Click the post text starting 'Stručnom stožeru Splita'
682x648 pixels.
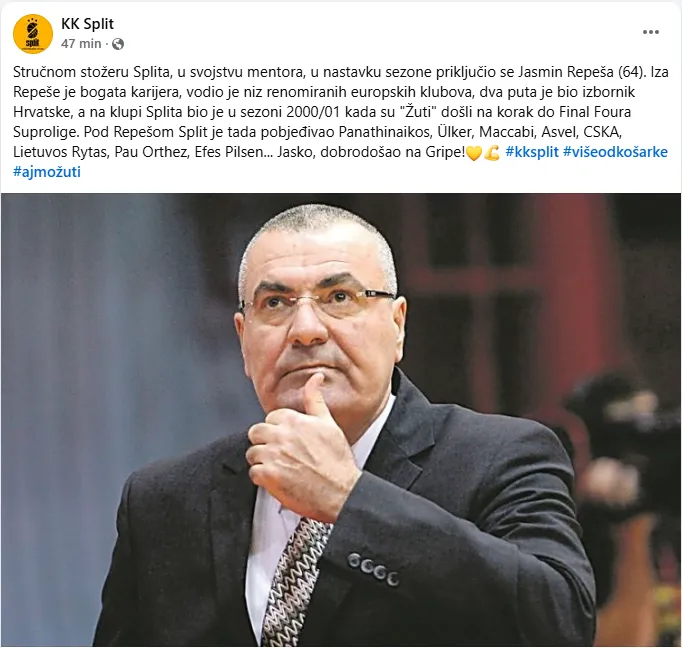tap(341, 122)
